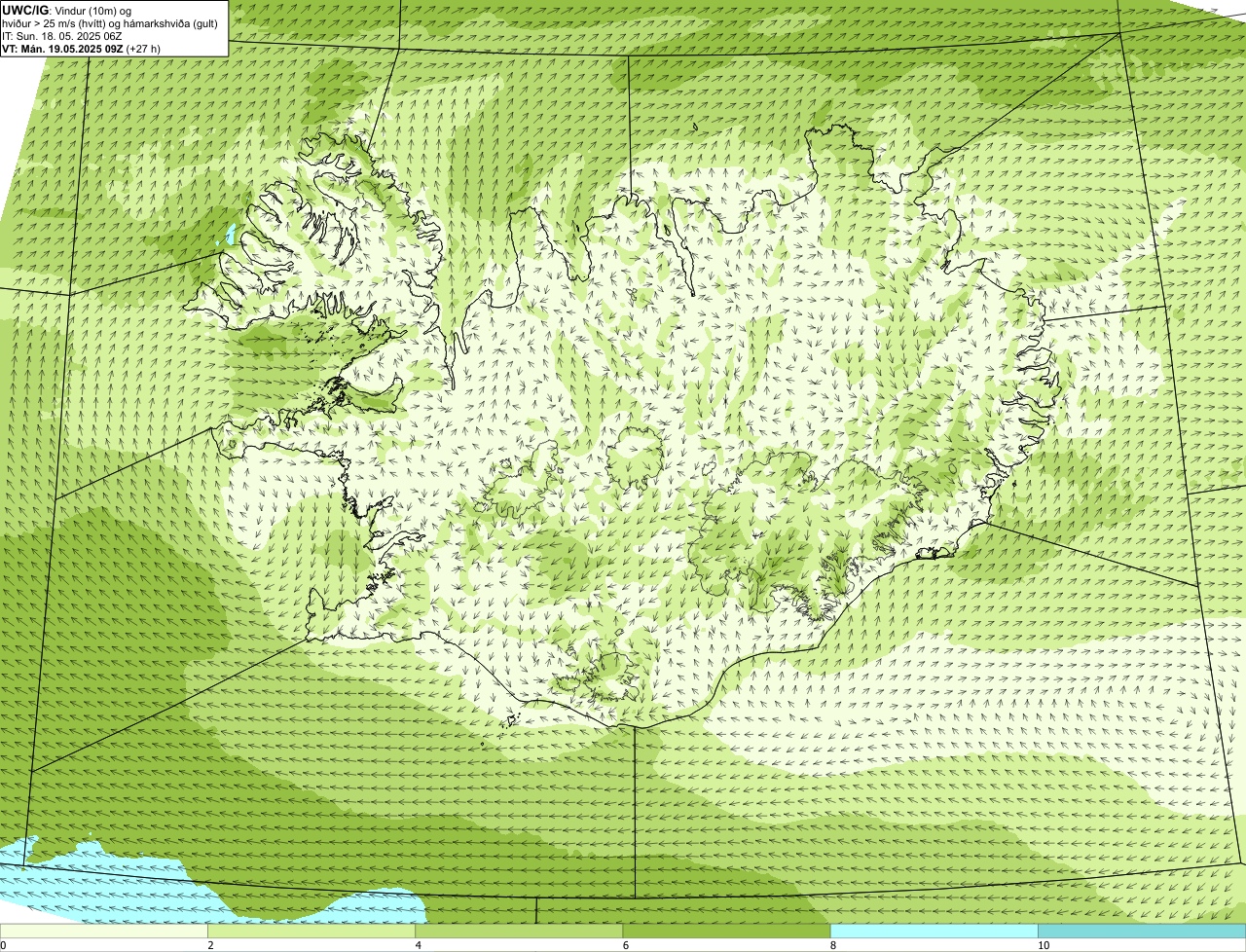
Task: Click the colorbar scale label '6'
Action: point(625,945)
